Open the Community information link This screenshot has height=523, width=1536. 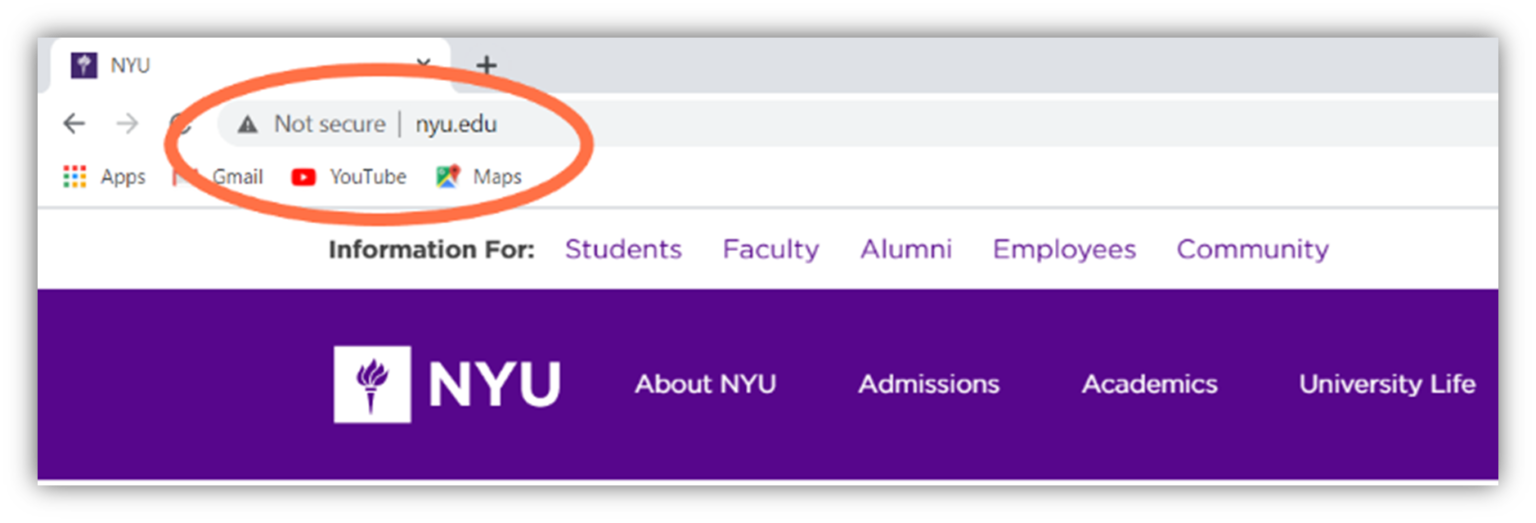pos(1253,249)
